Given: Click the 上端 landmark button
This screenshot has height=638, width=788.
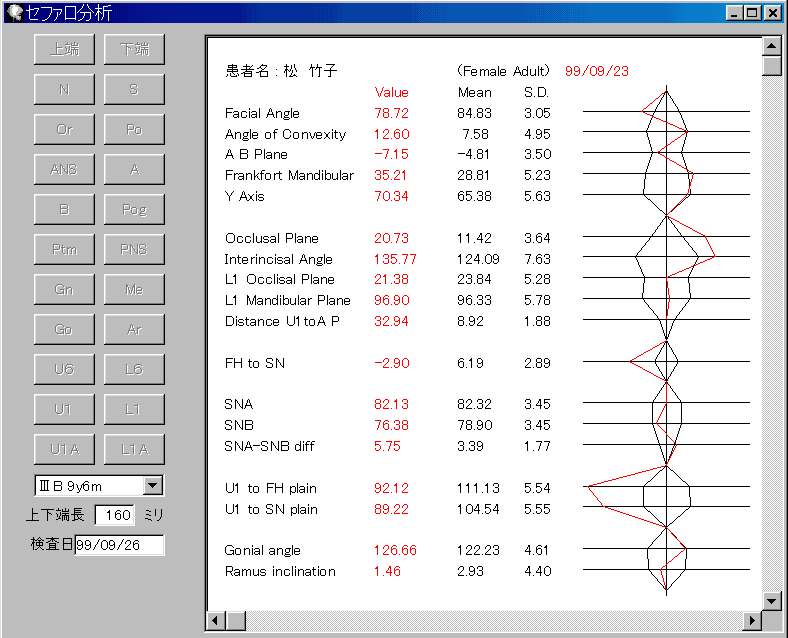Looking at the screenshot, I should tap(64, 49).
